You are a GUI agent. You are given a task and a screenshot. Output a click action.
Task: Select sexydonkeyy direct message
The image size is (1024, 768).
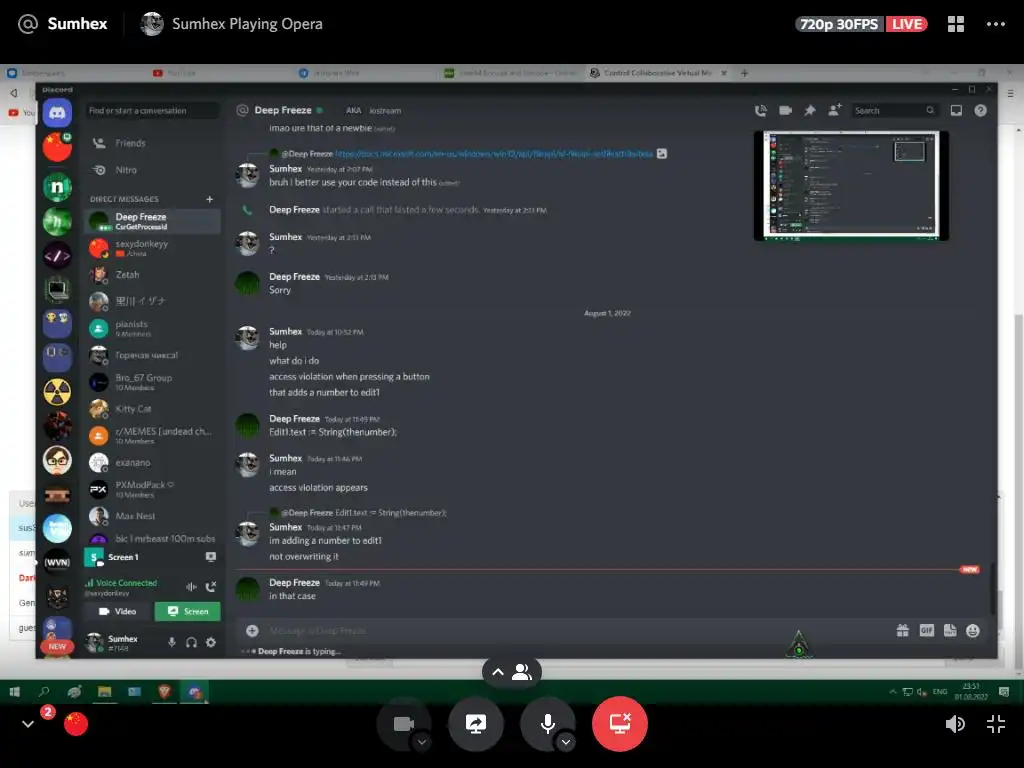click(x=153, y=248)
